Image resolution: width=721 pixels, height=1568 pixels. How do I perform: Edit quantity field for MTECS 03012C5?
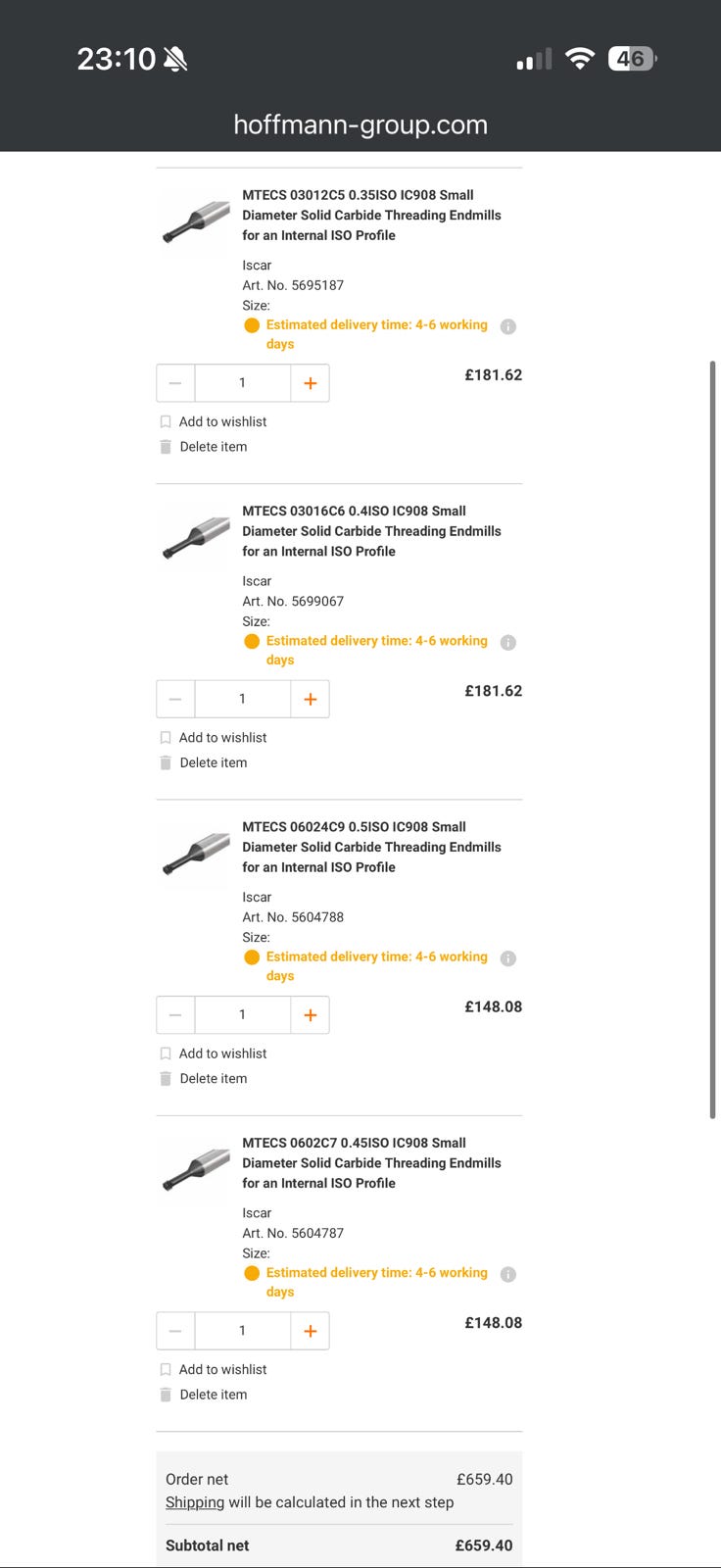click(242, 383)
